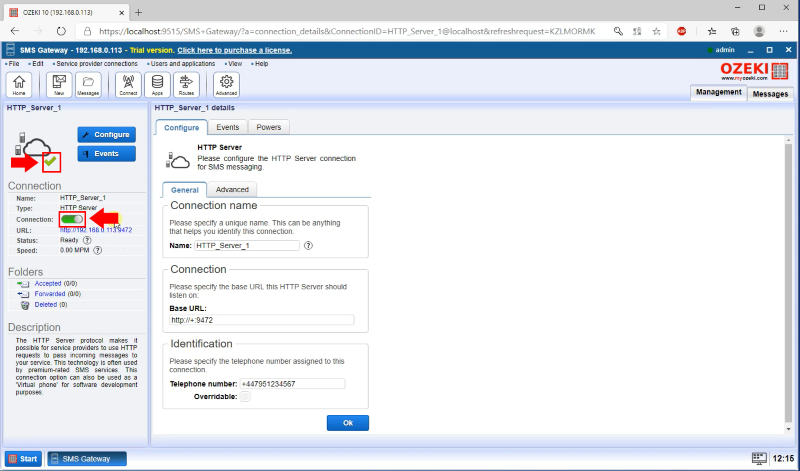800x471 pixels.
Task: Click the zoom magnifier icon in the address bar
Action: pos(618,31)
